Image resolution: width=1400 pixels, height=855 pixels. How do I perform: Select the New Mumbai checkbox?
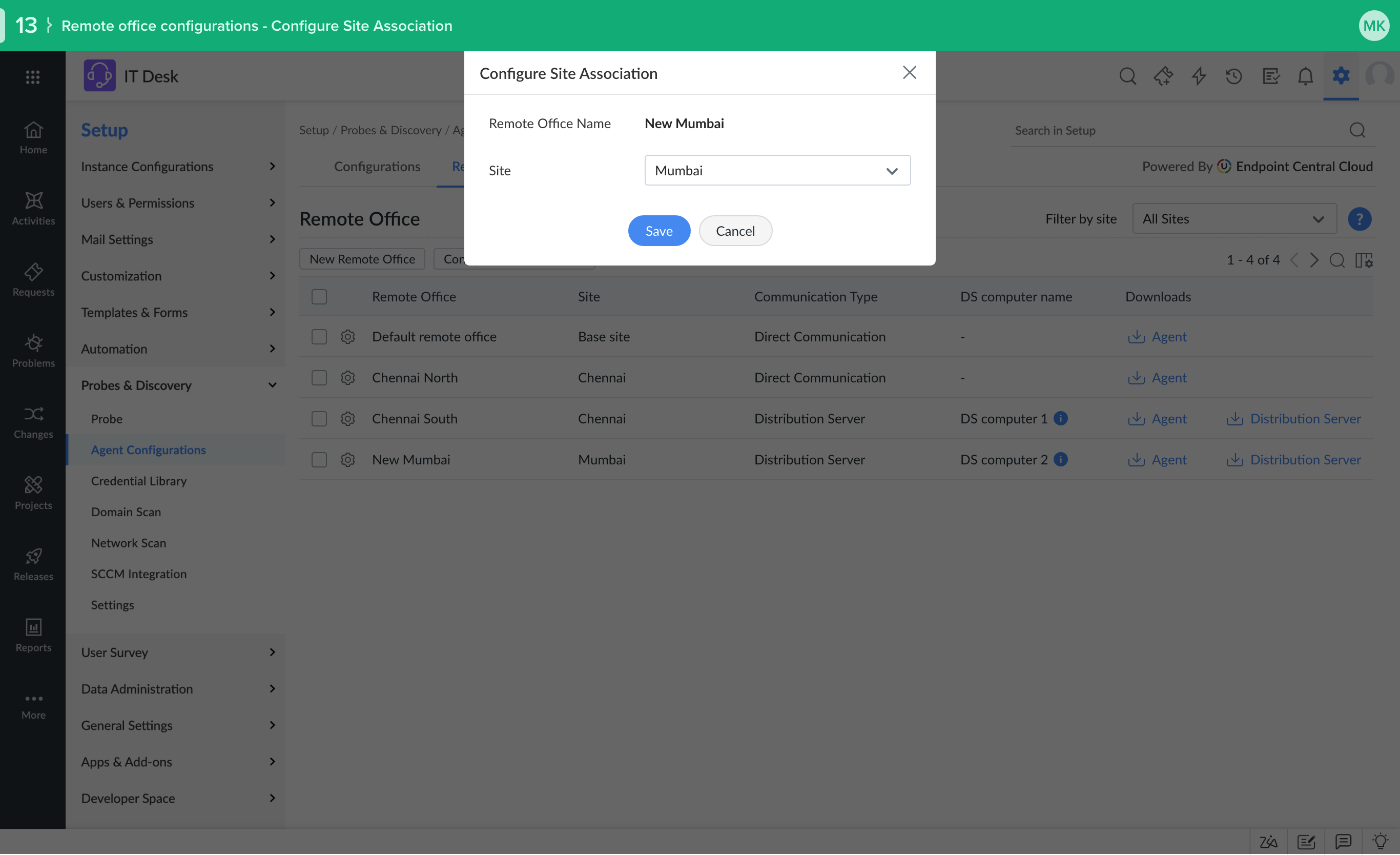click(x=319, y=459)
